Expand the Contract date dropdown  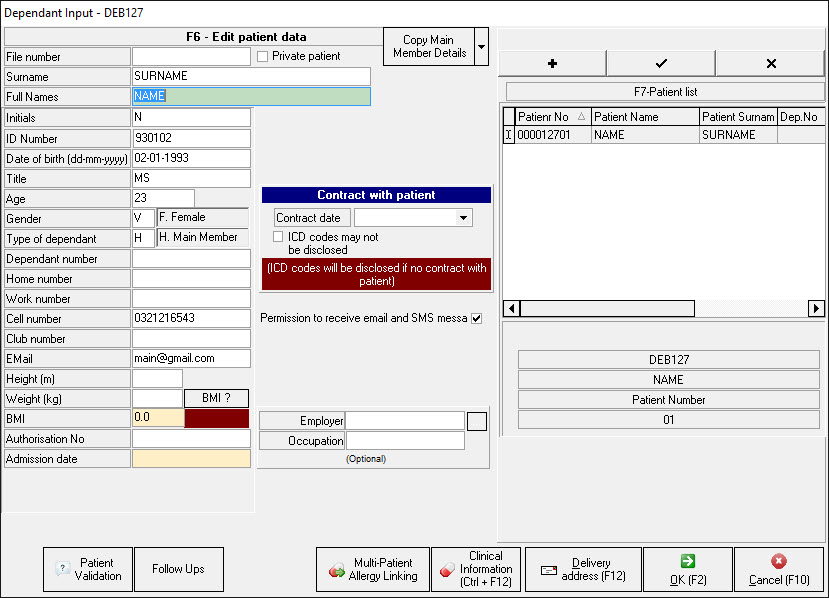(463, 218)
